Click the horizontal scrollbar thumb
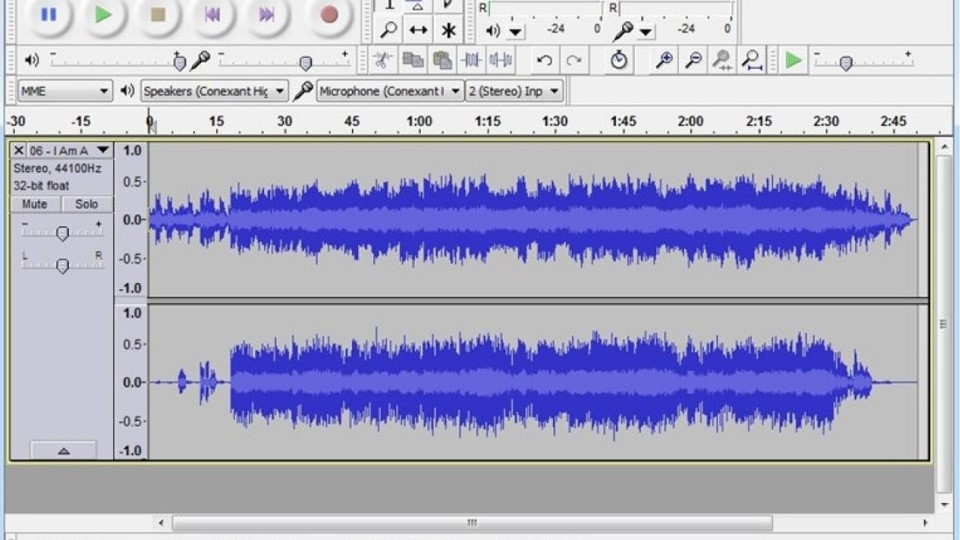 click(472, 523)
